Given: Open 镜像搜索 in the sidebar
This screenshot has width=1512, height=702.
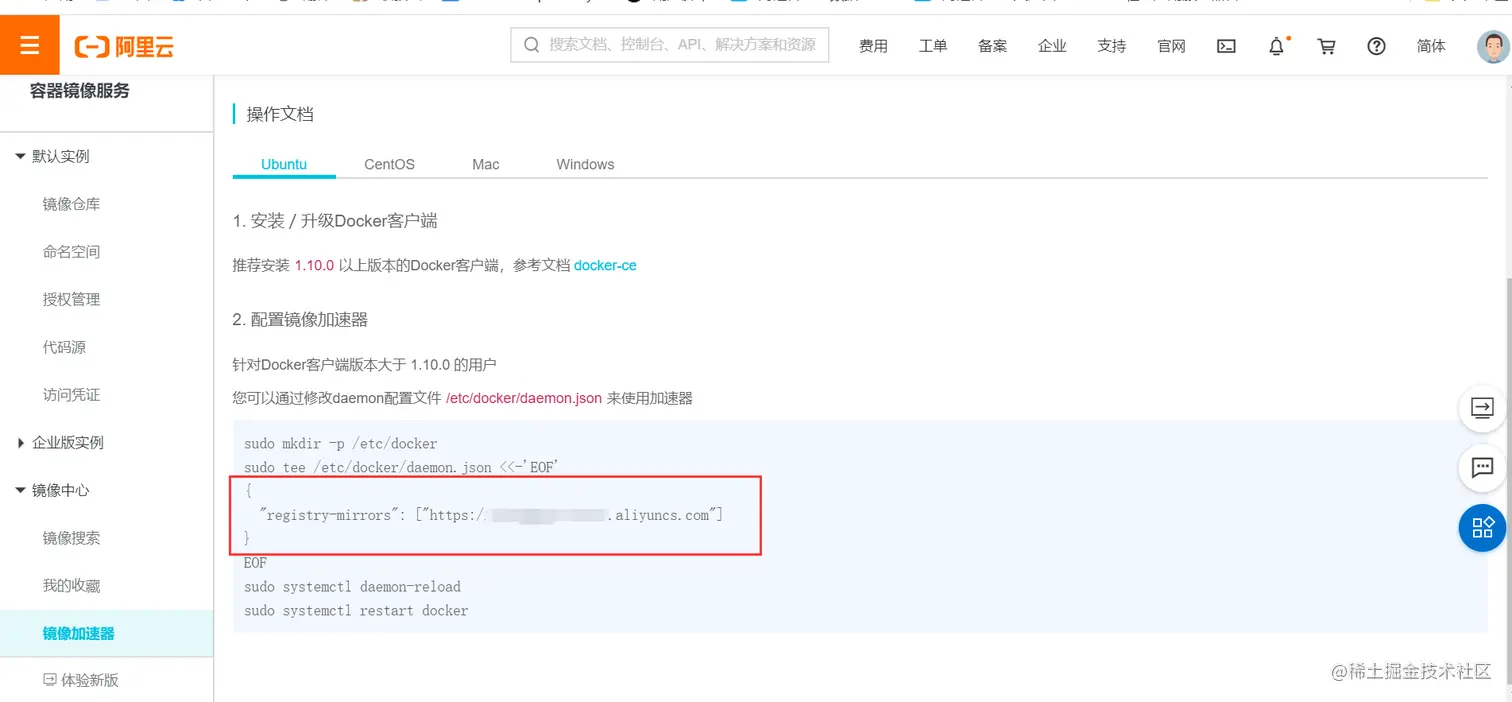Looking at the screenshot, I should pos(71,538).
